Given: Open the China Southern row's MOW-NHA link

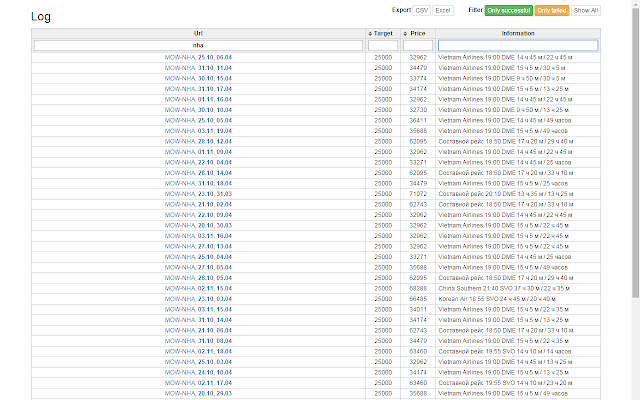Looking at the screenshot, I should coord(197,287).
